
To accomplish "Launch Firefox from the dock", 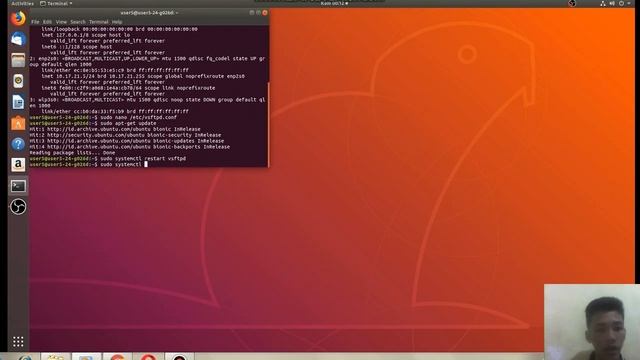I will [18, 19].
